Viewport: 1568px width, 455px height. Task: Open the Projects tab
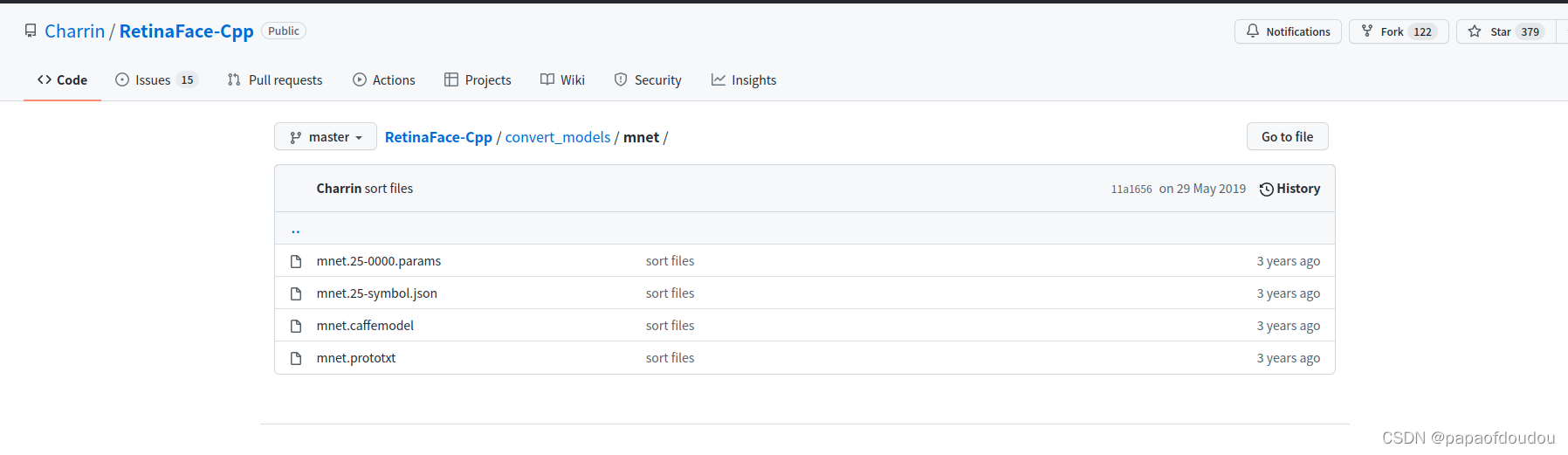pos(478,79)
